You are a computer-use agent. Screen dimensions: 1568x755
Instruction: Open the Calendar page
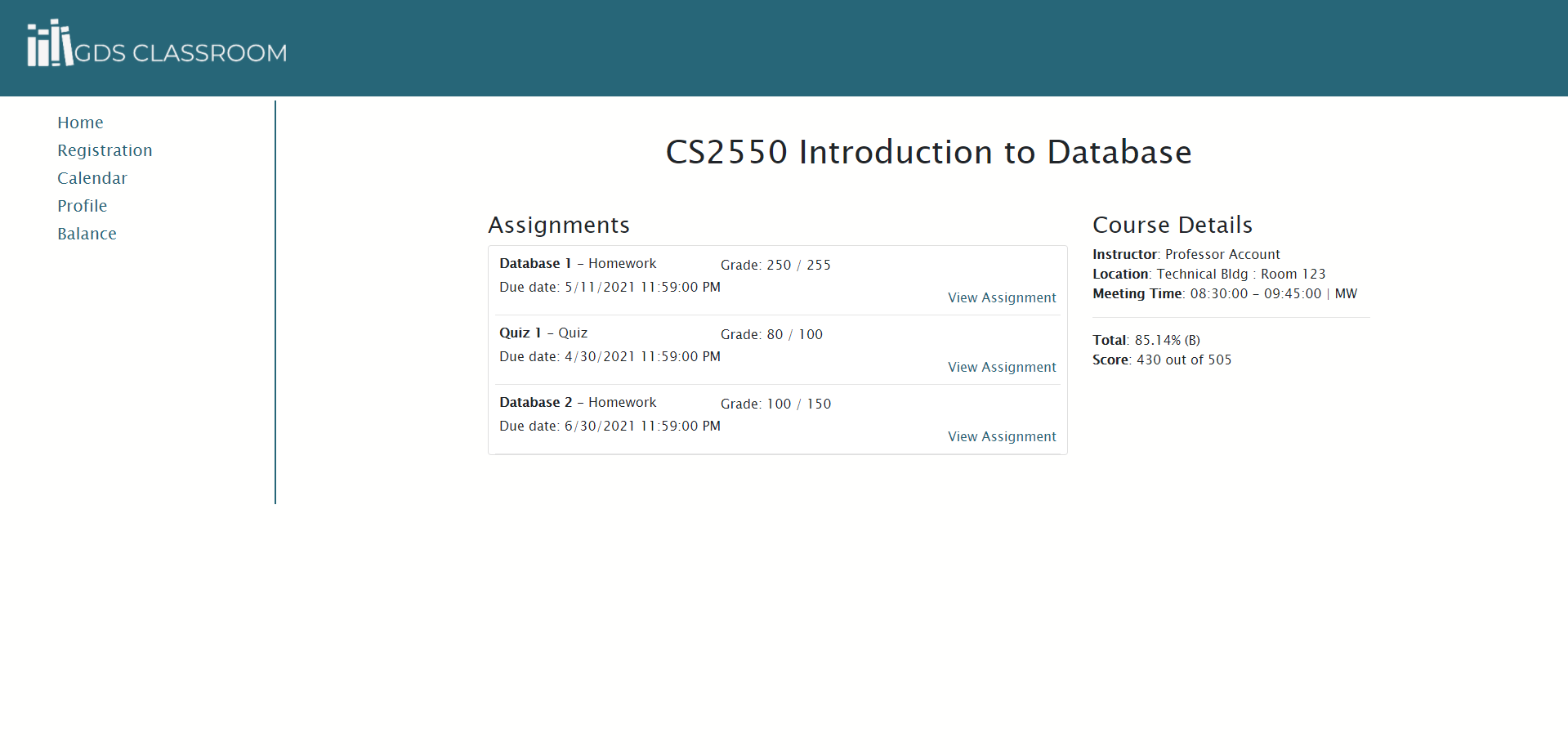[92, 178]
